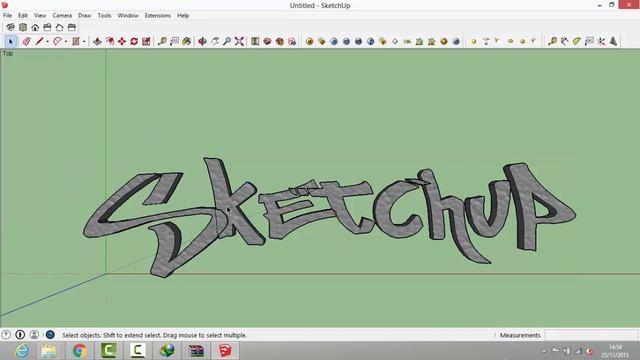Click the sign-in person status icon
This screenshot has width=640, height=360.
click(x=34, y=335)
